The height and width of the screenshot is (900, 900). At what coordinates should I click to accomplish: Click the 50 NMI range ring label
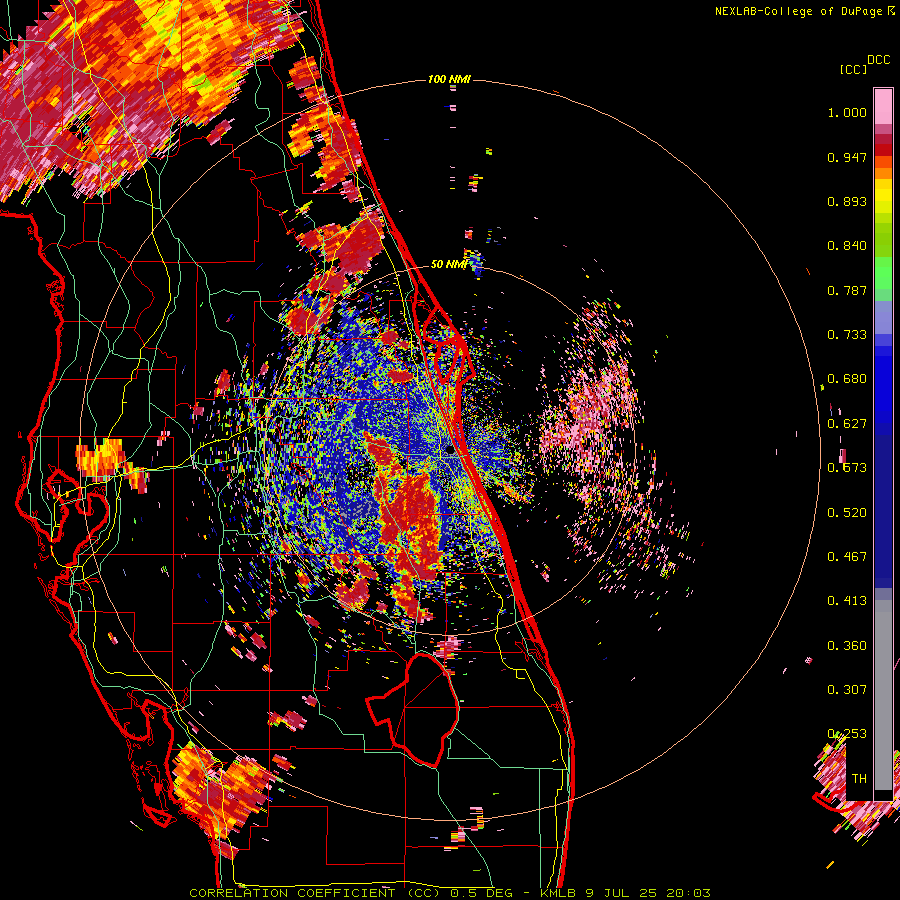tap(449, 264)
